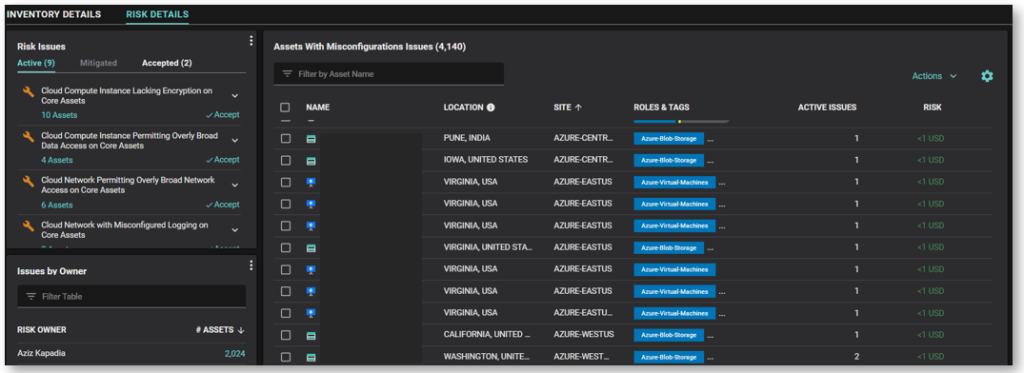
Task: Check the Virginia, United Sta... row checkbox
Action: point(285,248)
